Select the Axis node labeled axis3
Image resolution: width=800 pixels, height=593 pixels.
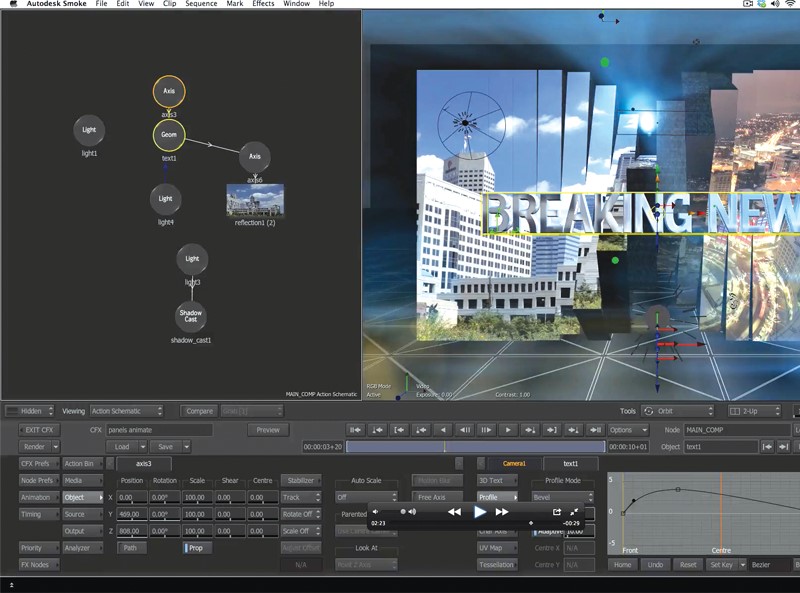tap(169, 91)
